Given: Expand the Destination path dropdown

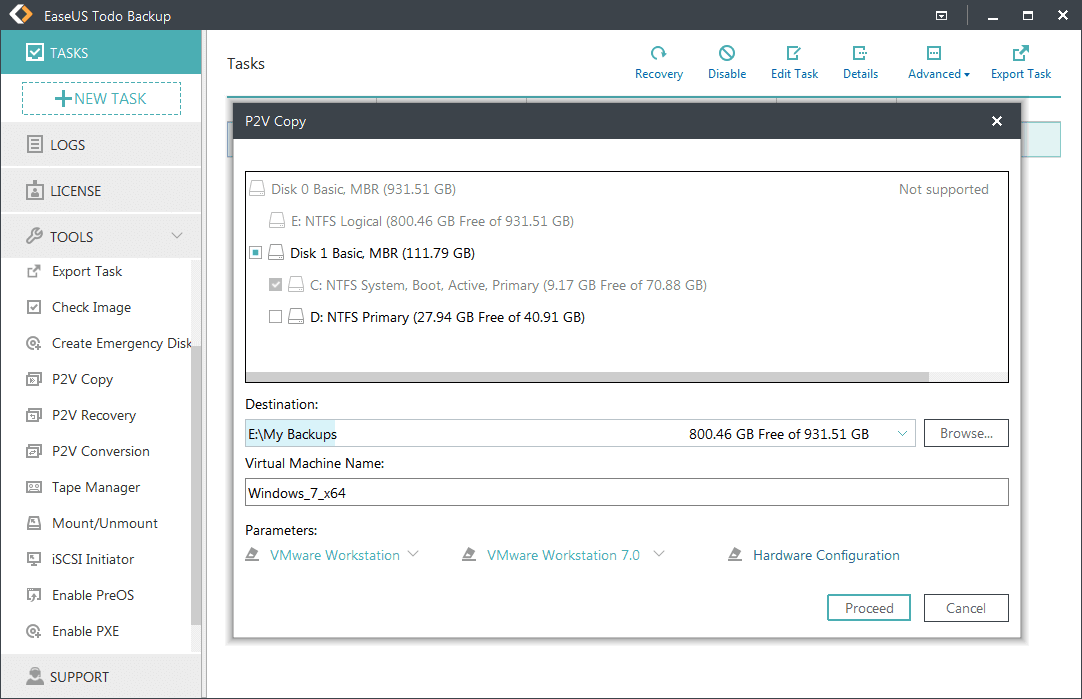Looking at the screenshot, I should [902, 433].
